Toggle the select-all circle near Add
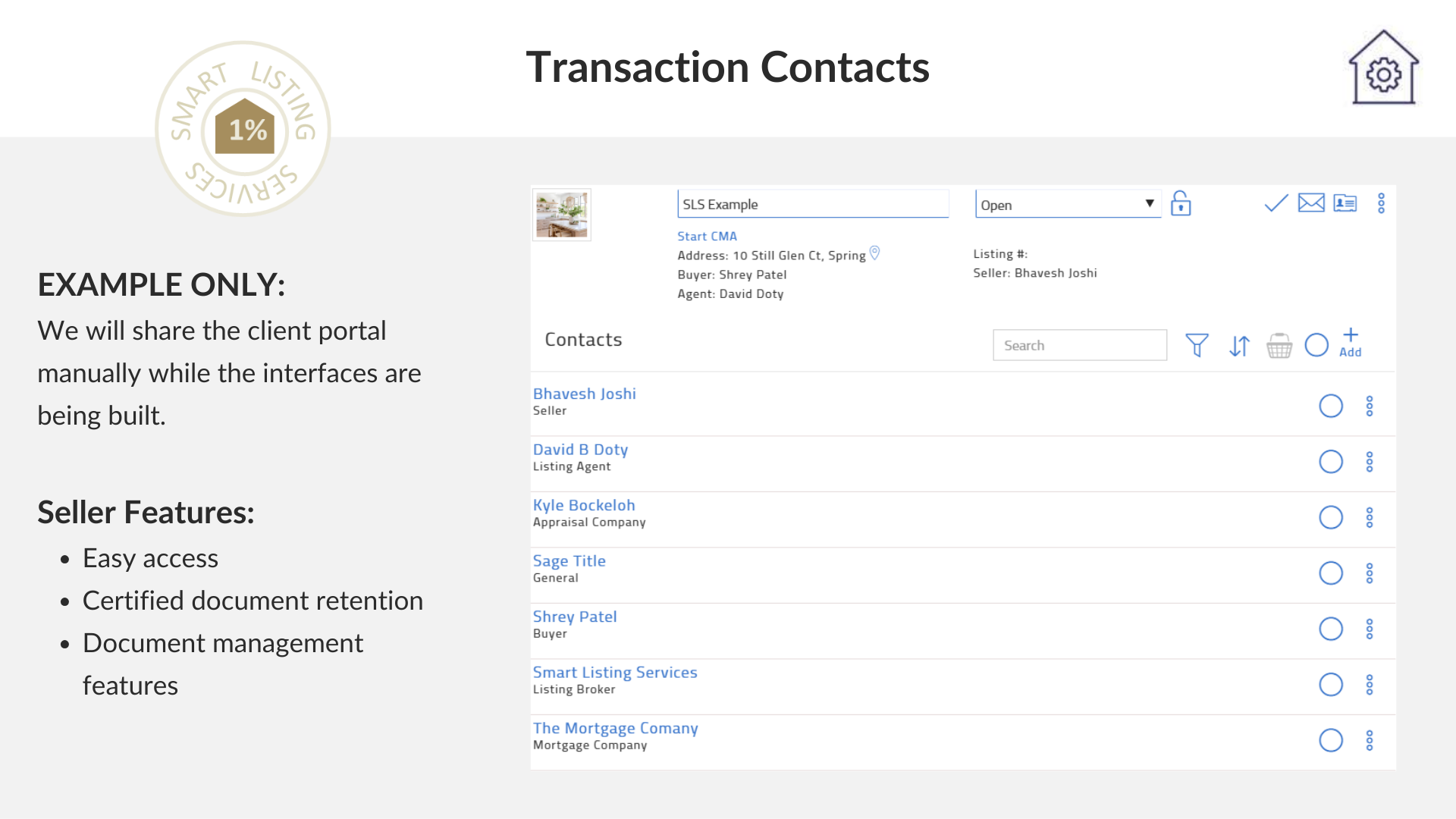The width and height of the screenshot is (1456, 819). (x=1316, y=345)
